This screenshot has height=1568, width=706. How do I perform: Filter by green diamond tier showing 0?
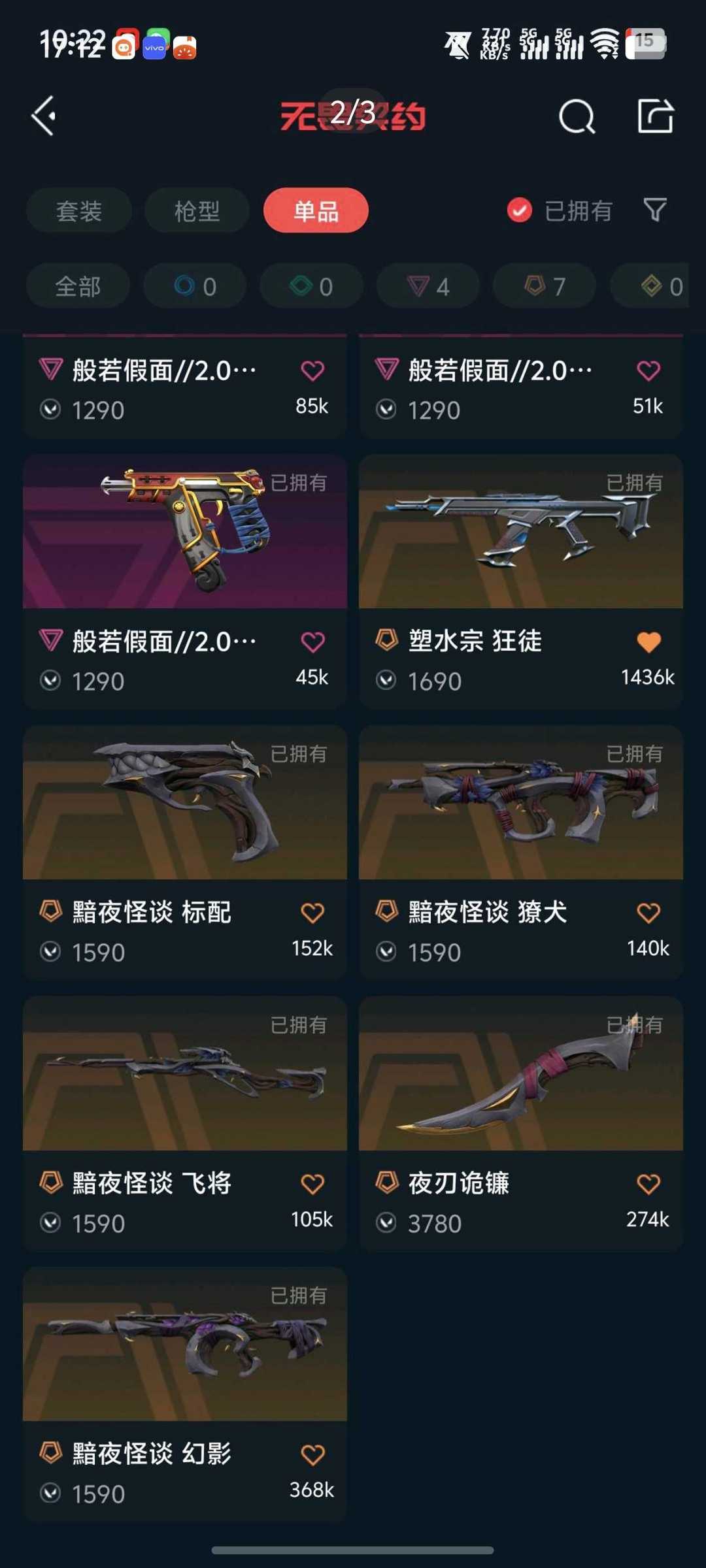pos(311,286)
